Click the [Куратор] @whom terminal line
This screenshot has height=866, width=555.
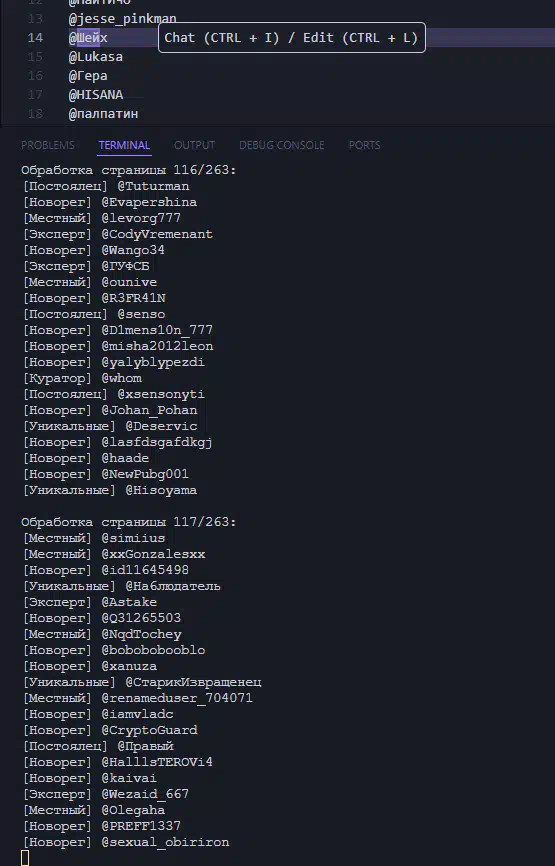coord(82,378)
